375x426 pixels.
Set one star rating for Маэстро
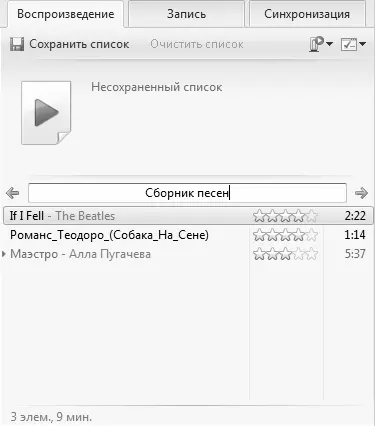pos(259,254)
